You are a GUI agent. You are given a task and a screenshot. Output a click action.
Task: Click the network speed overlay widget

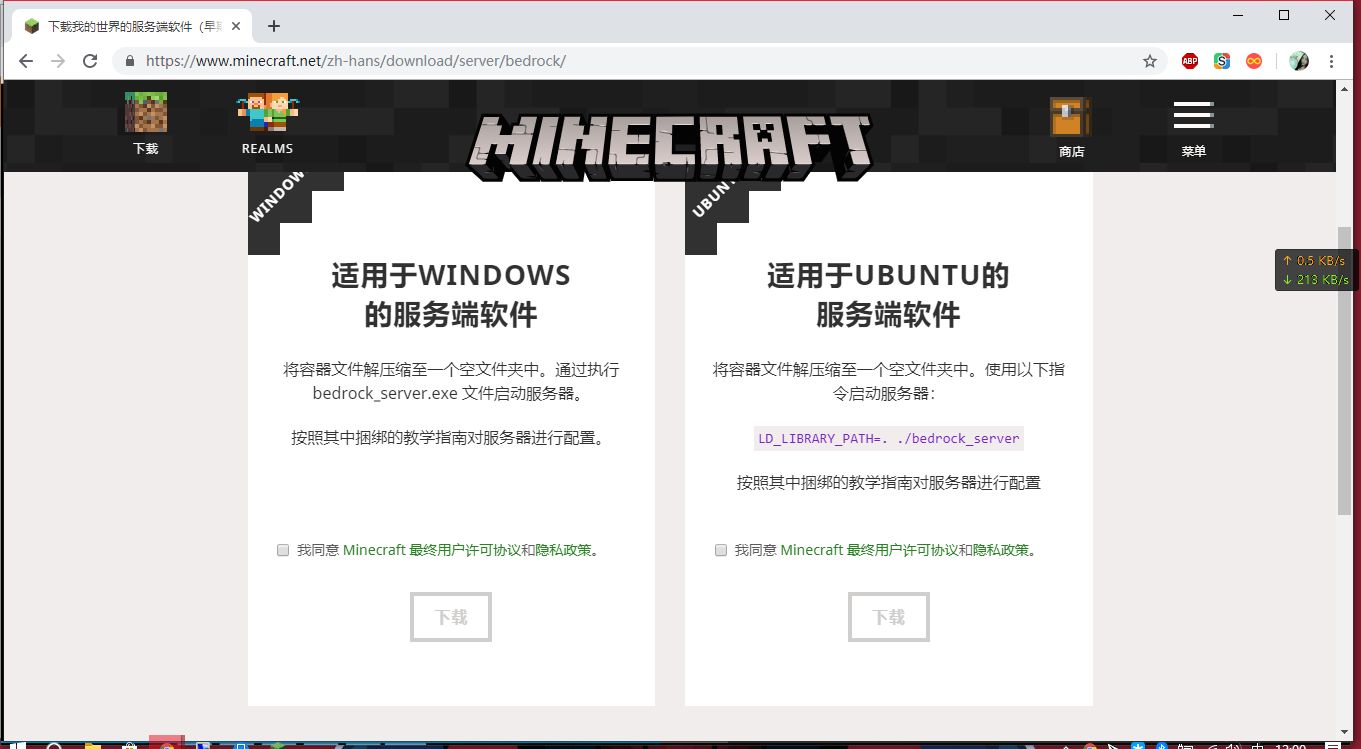1315,270
